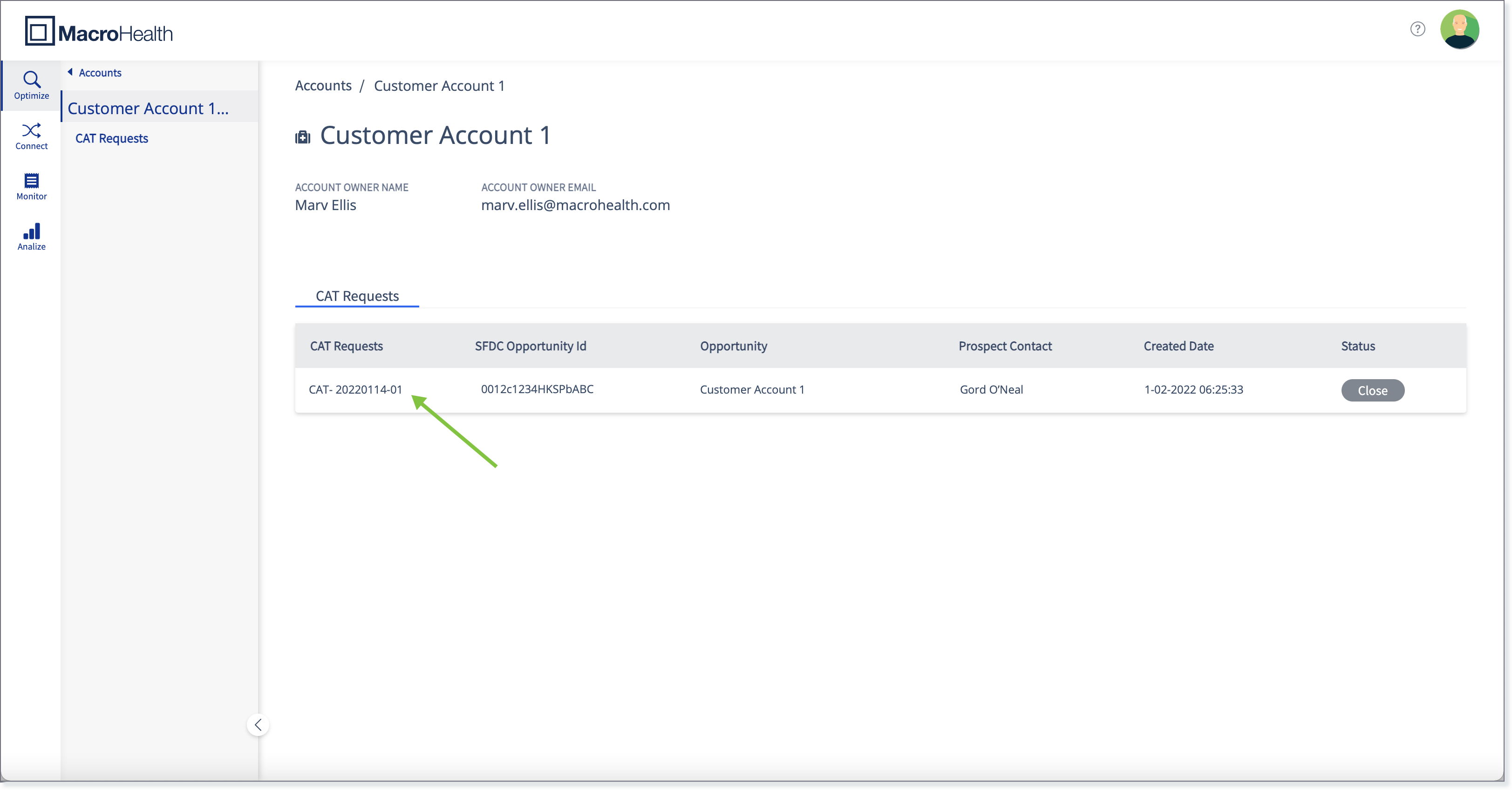The width and height of the screenshot is (1512, 790).
Task: Open the Optimize section in sidebar
Action: click(x=31, y=85)
